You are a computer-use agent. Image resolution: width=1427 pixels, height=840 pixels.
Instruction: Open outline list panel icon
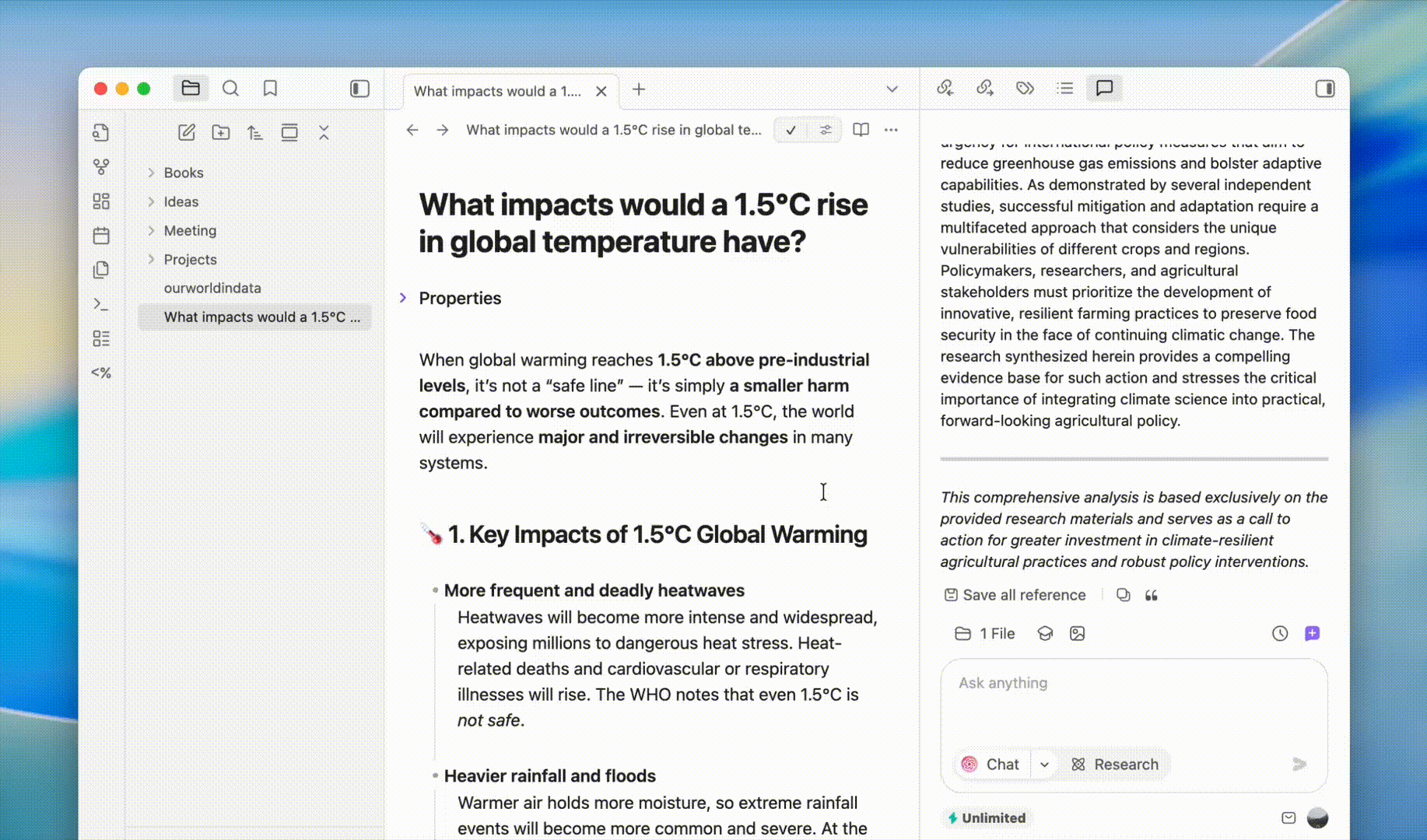point(1064,88)
